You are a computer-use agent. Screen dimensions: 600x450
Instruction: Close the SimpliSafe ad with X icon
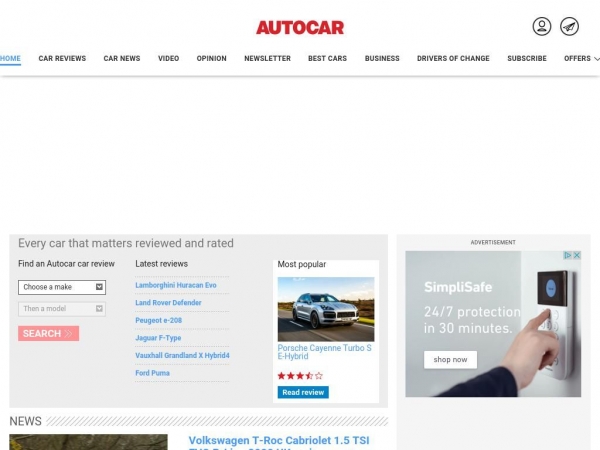[x=577, y=255]
